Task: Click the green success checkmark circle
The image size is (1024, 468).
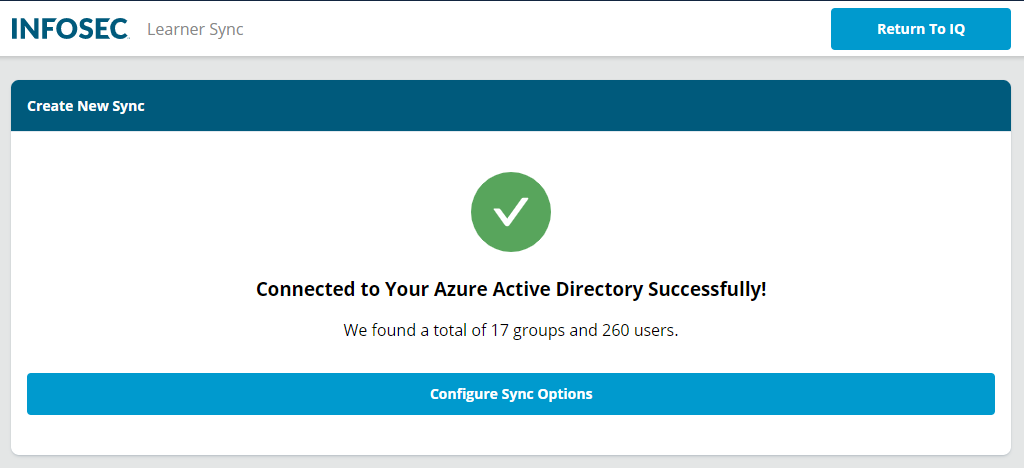Action: (x=511, y=211)
